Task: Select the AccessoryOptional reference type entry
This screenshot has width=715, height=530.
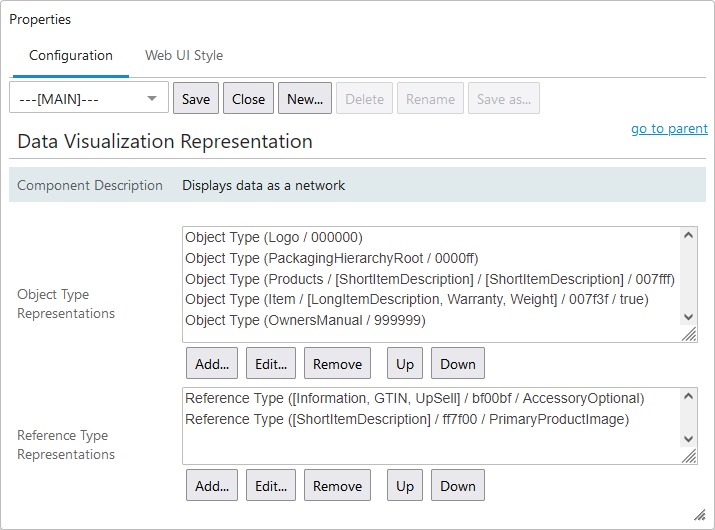Action: coord(414,399)
